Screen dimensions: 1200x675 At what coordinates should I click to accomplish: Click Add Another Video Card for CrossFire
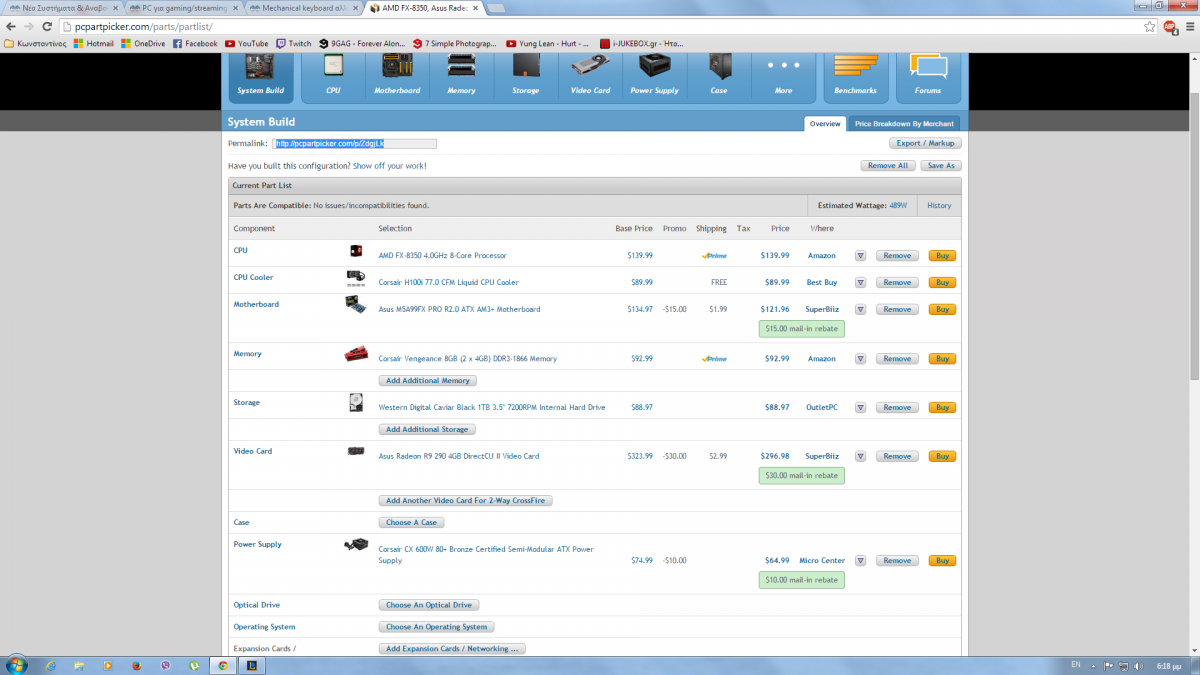click(x=466, y=501)
